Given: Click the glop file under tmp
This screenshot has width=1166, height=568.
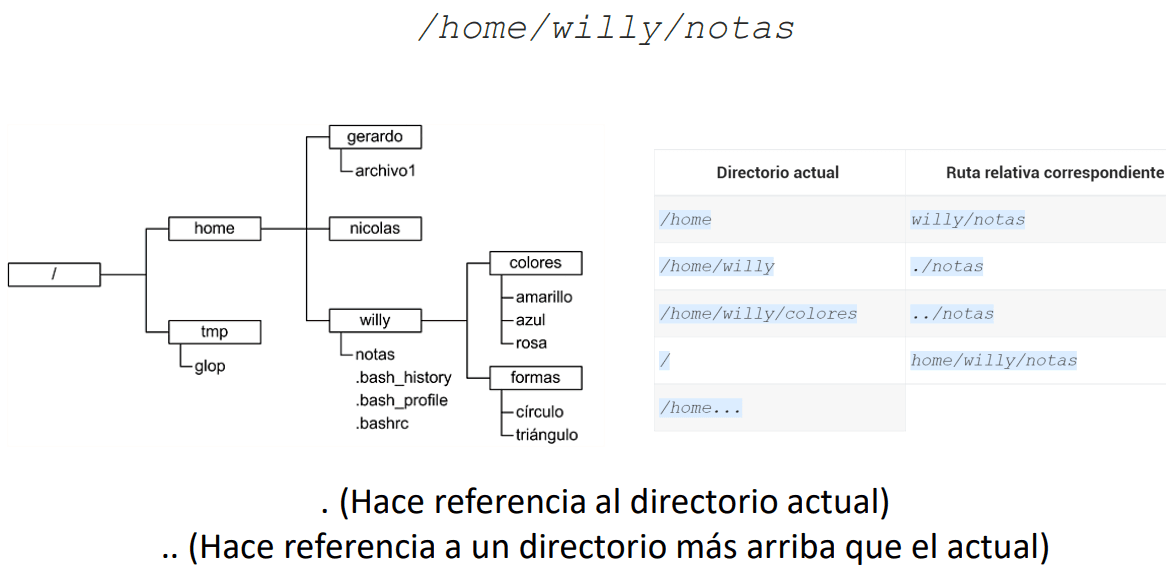Looking at the screenshot, I should tap(210, 367).
